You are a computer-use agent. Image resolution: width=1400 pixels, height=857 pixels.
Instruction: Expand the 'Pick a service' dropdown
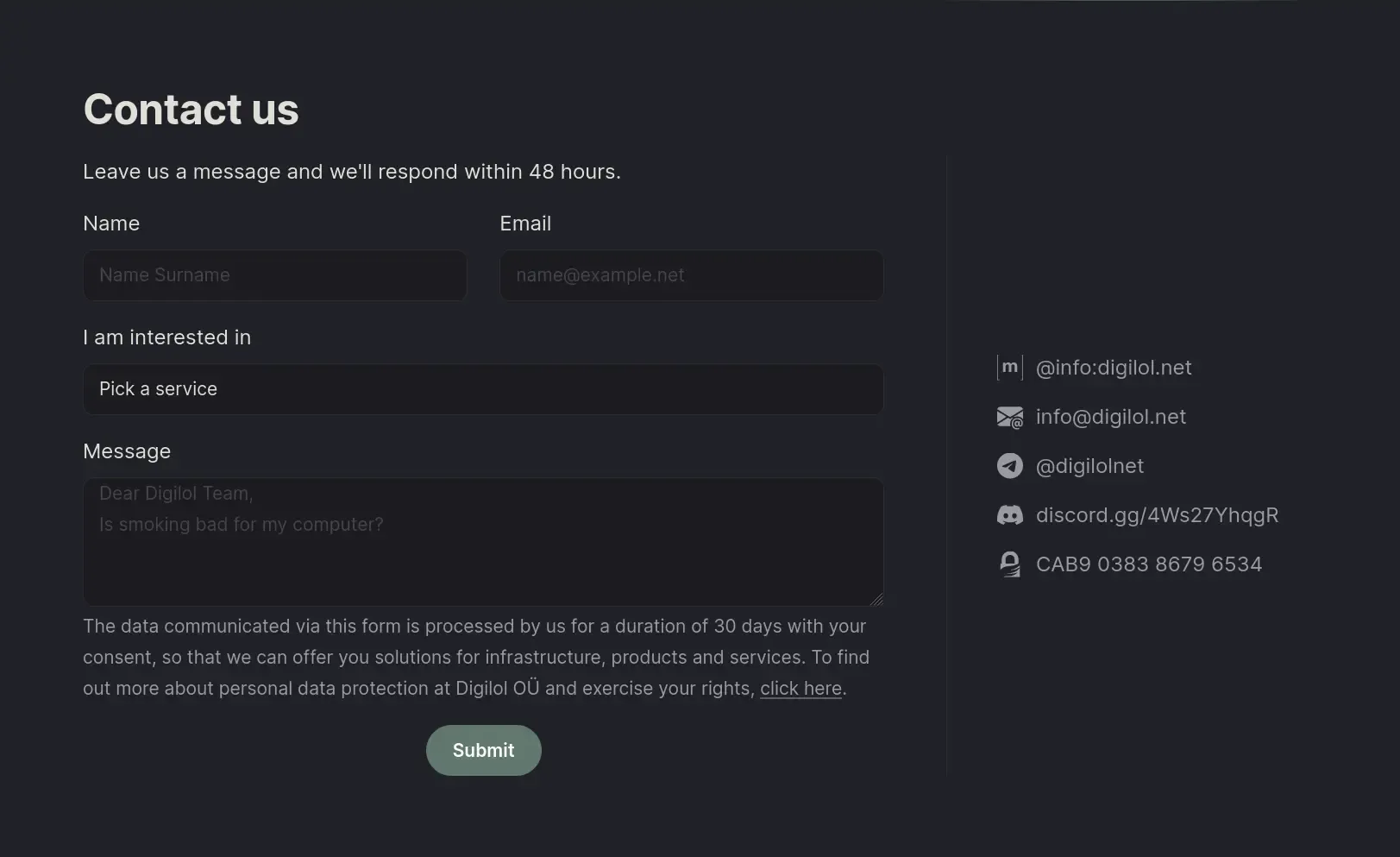click(x=483, y=389)
